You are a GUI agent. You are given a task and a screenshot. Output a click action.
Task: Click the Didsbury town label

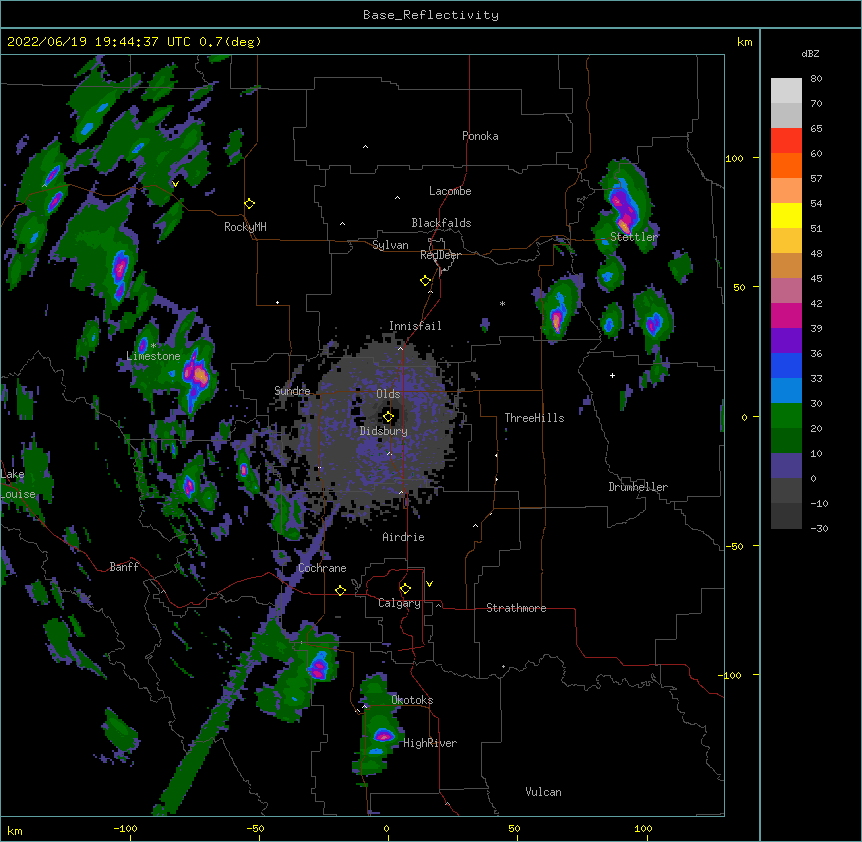384,431
